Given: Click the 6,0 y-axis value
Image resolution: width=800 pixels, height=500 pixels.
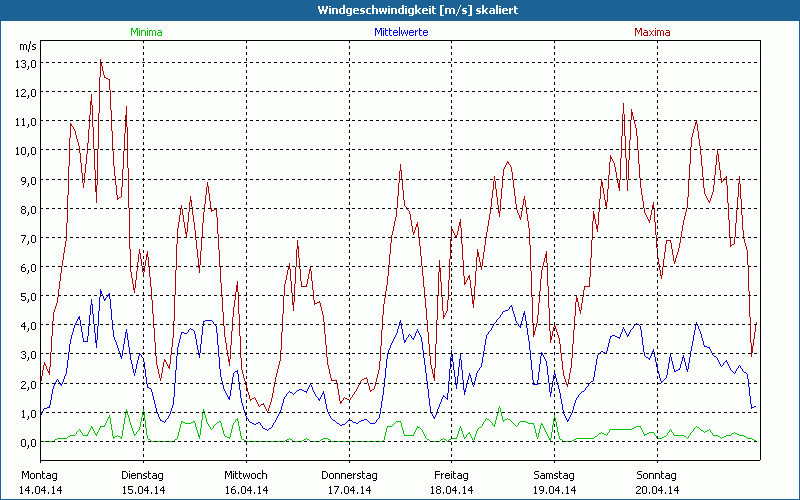Looking at the screenshot, I should pos(28,268).
